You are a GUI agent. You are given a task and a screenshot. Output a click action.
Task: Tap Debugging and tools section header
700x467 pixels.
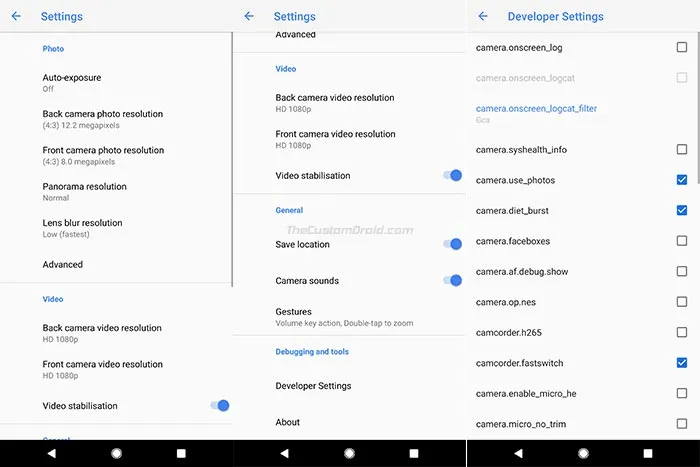312,351
